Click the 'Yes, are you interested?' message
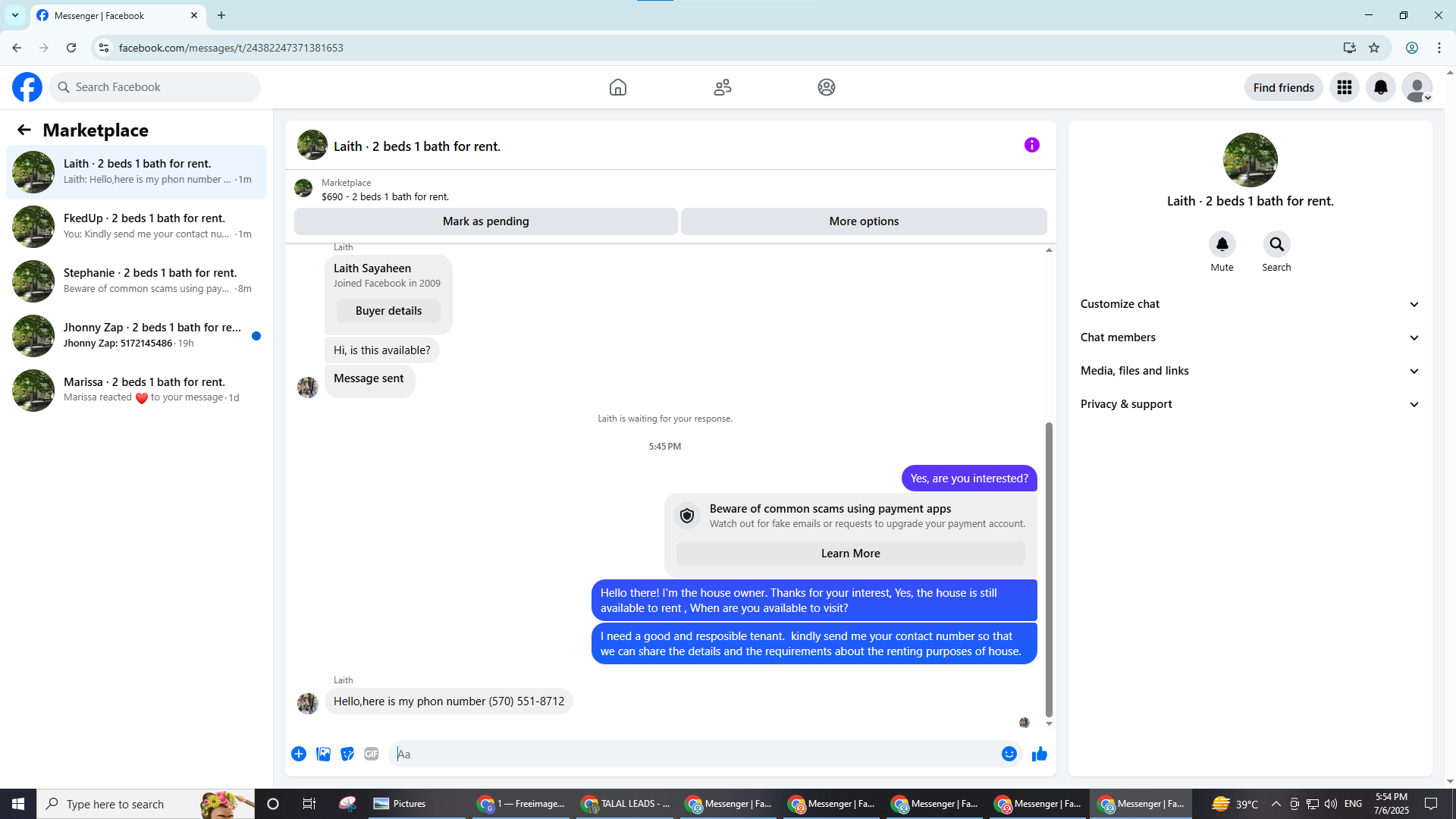This screenshot has width=1456, height=819. click(x=969, y=479)
